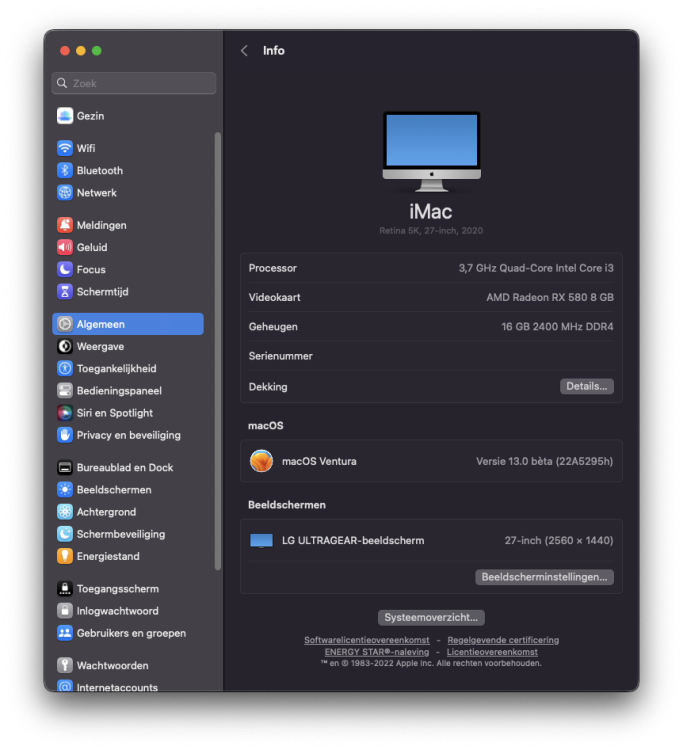Open the Focus moon icon
This screenshot has width=683, height=750.
[65, 269]
